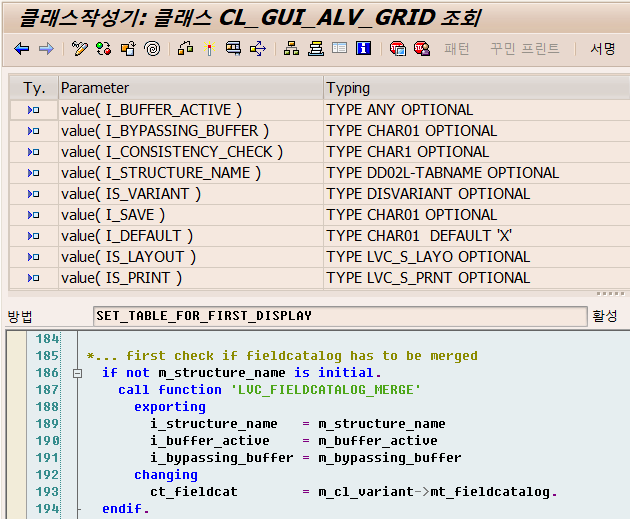Screen dimensions: 630x519
Task: Click importing icon of I_CONSISTENCY_CHECK row
Action: (x=33, y=152)
